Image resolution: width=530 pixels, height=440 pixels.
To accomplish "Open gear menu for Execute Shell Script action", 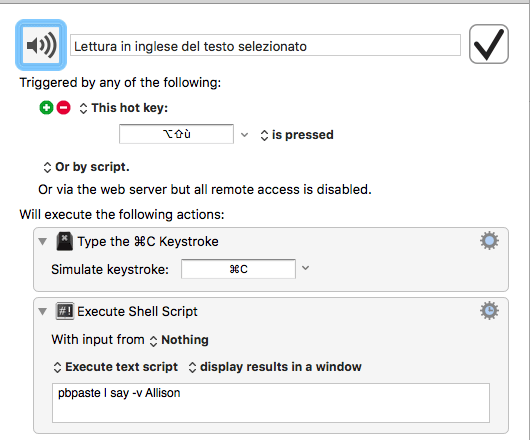I will tap(489, 311).
